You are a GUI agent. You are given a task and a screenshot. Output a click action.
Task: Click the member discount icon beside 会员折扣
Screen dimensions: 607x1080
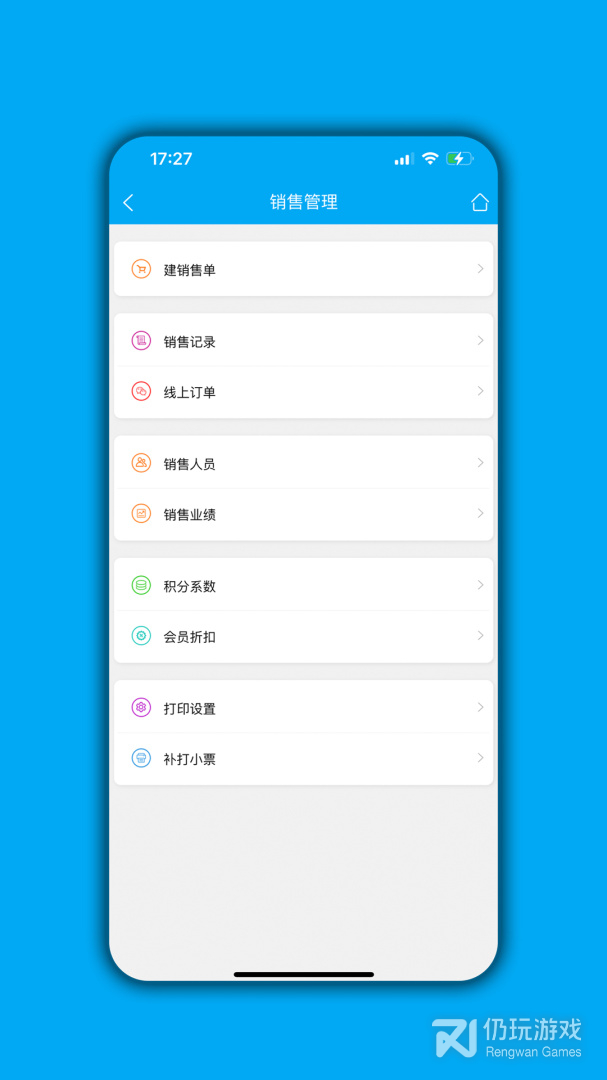140,636
